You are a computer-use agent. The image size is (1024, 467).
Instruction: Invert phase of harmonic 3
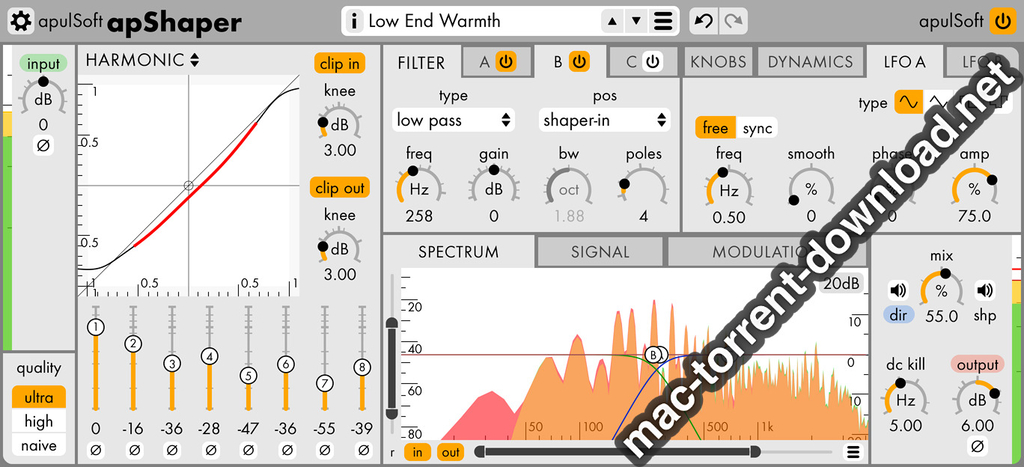tap(172, 450)
